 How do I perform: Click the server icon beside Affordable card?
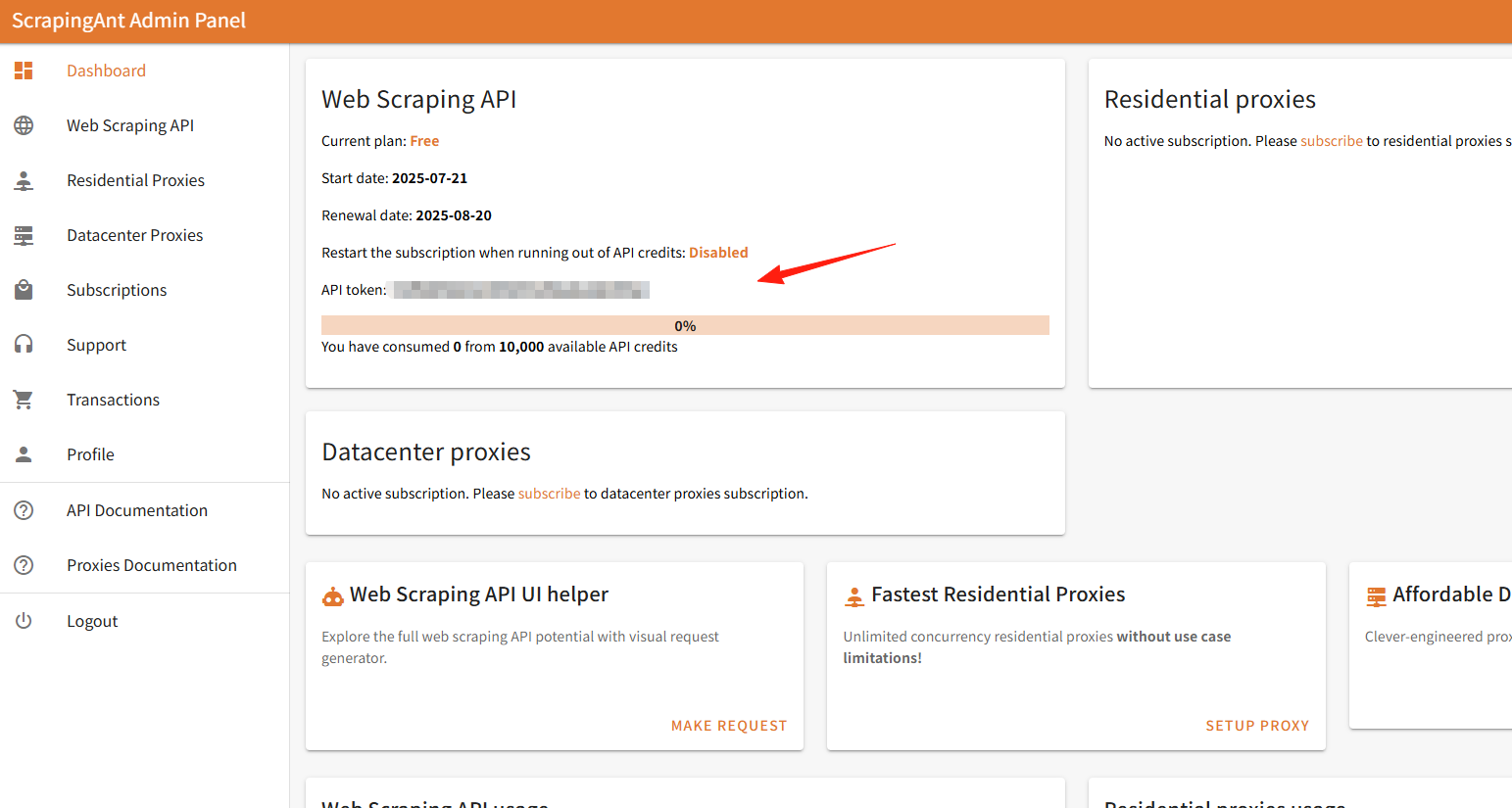[x=1376, y=595]
